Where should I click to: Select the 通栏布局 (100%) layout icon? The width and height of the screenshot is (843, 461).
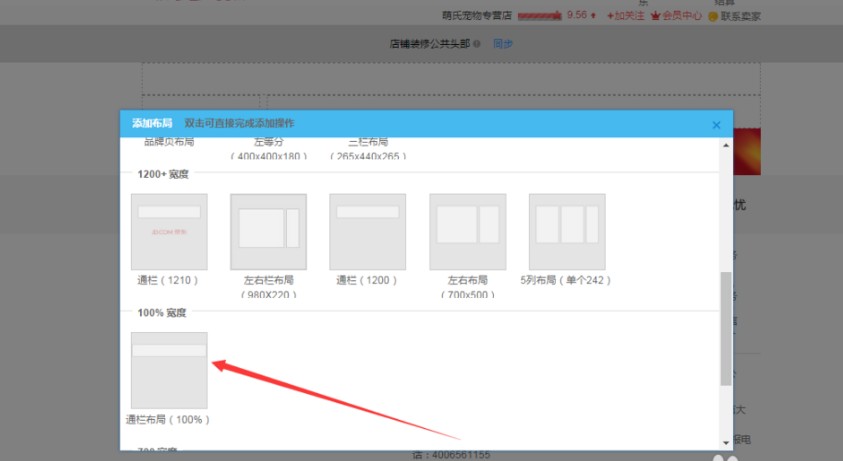coord(169,369)
